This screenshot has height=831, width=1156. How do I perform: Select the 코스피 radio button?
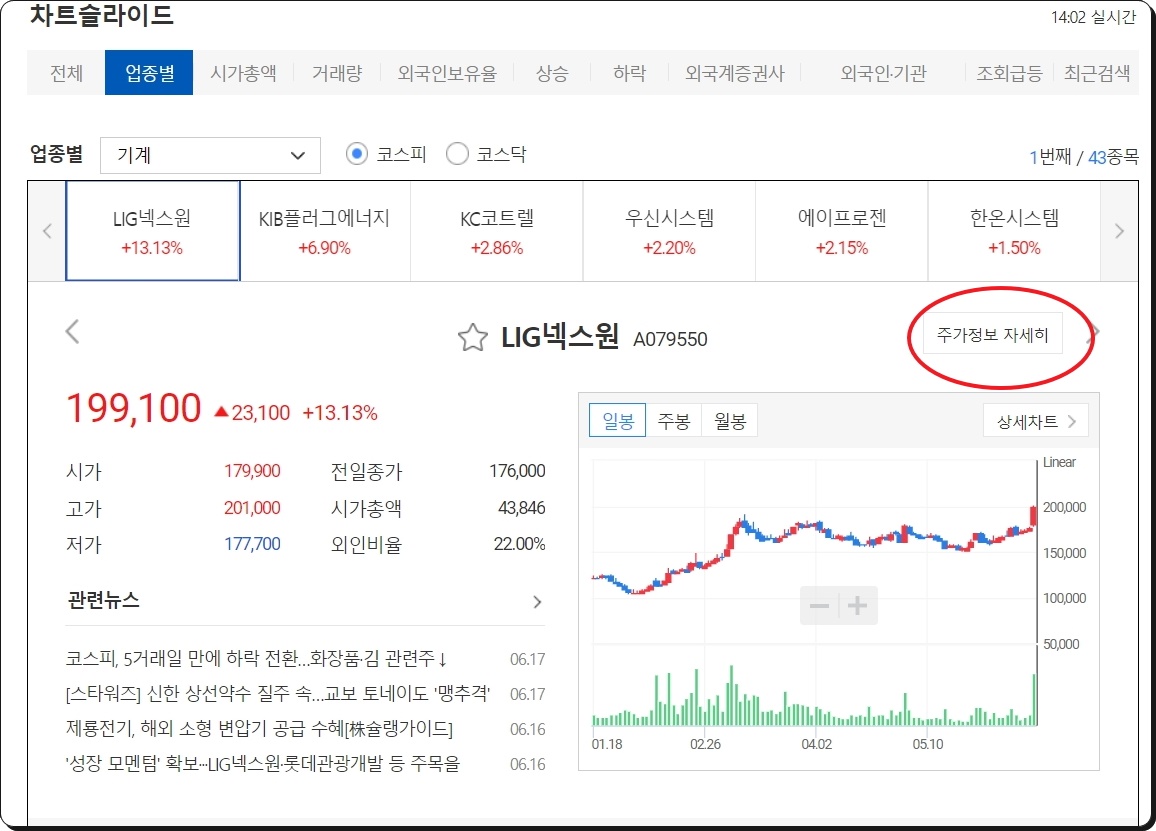pyautogui.click(x=357, y=154)
